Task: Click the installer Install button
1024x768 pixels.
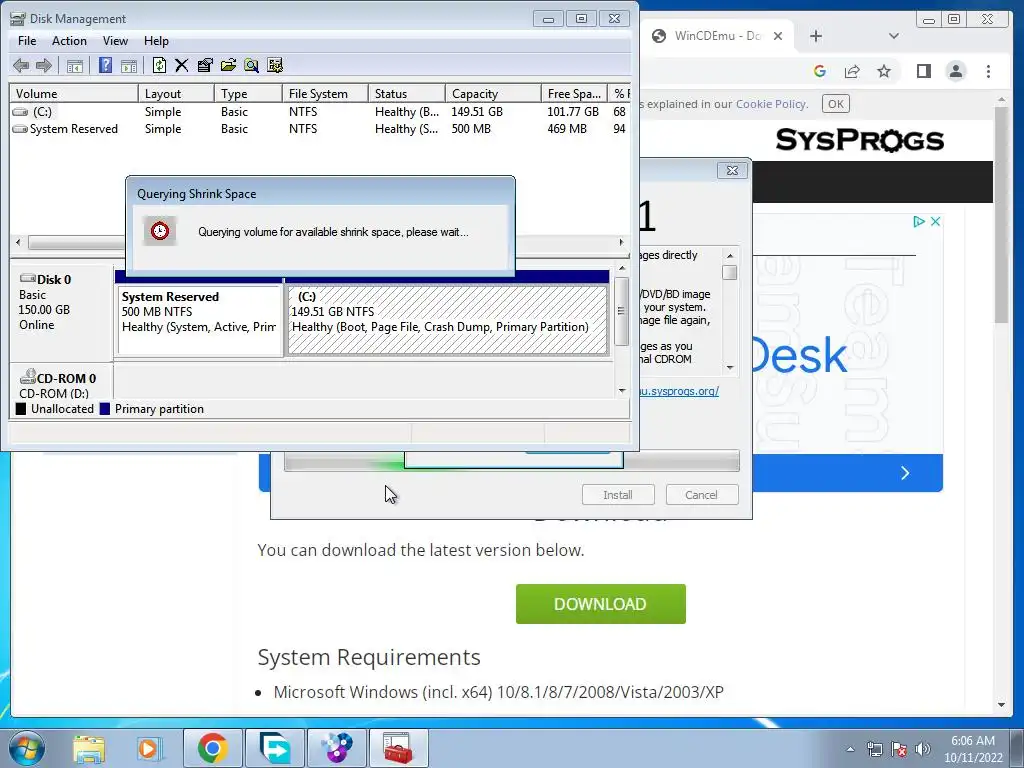Action: [618, 494]
